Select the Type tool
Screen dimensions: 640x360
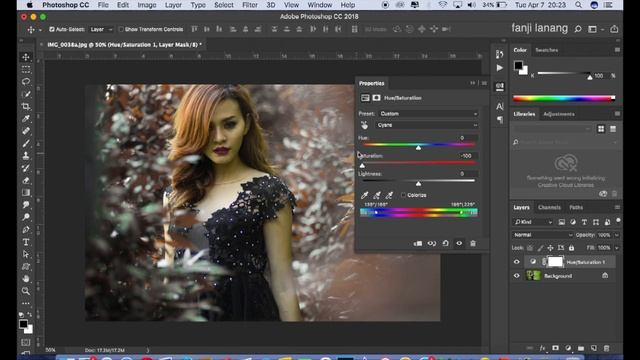26,242
